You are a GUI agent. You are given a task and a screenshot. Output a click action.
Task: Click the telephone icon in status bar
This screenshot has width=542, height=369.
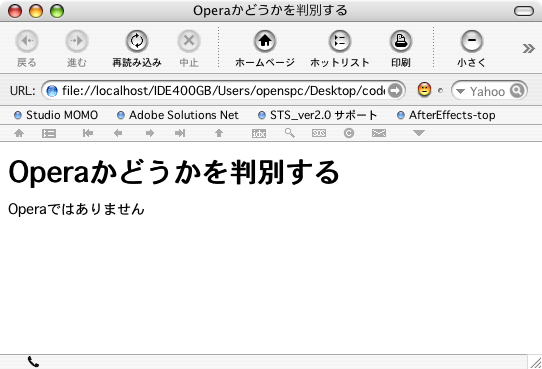[x=33, y=362]
